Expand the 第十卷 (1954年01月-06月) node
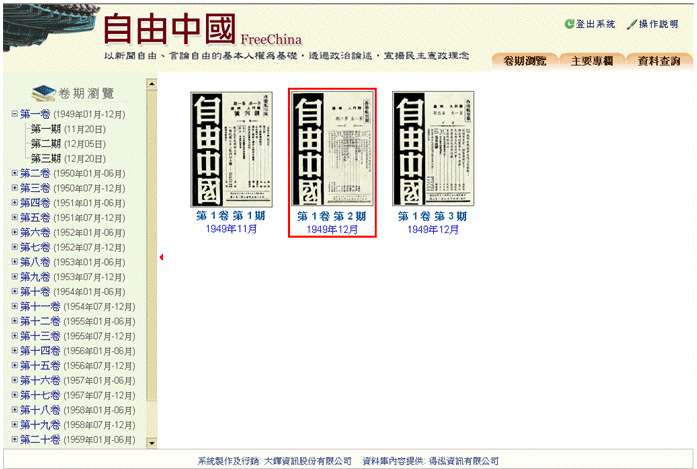The height and width of the screenshot is (469, 697). click(14, 291)
